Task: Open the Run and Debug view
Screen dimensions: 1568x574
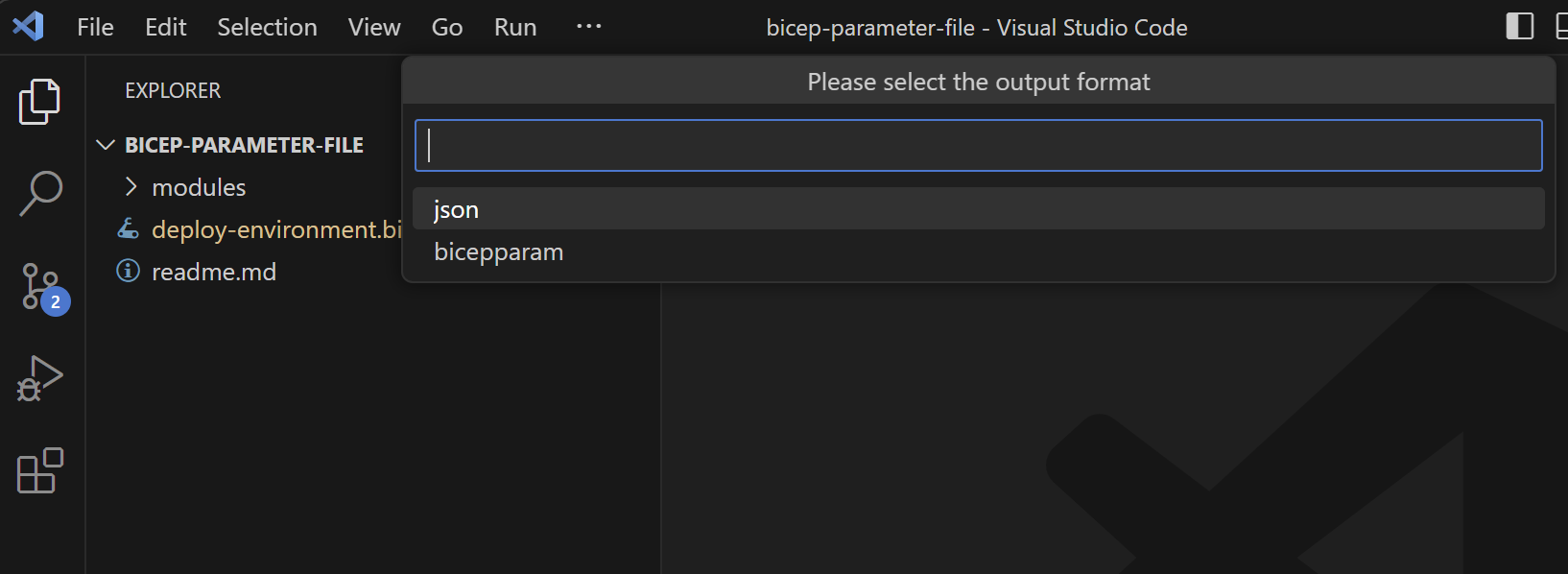Action: coord(40,378)
